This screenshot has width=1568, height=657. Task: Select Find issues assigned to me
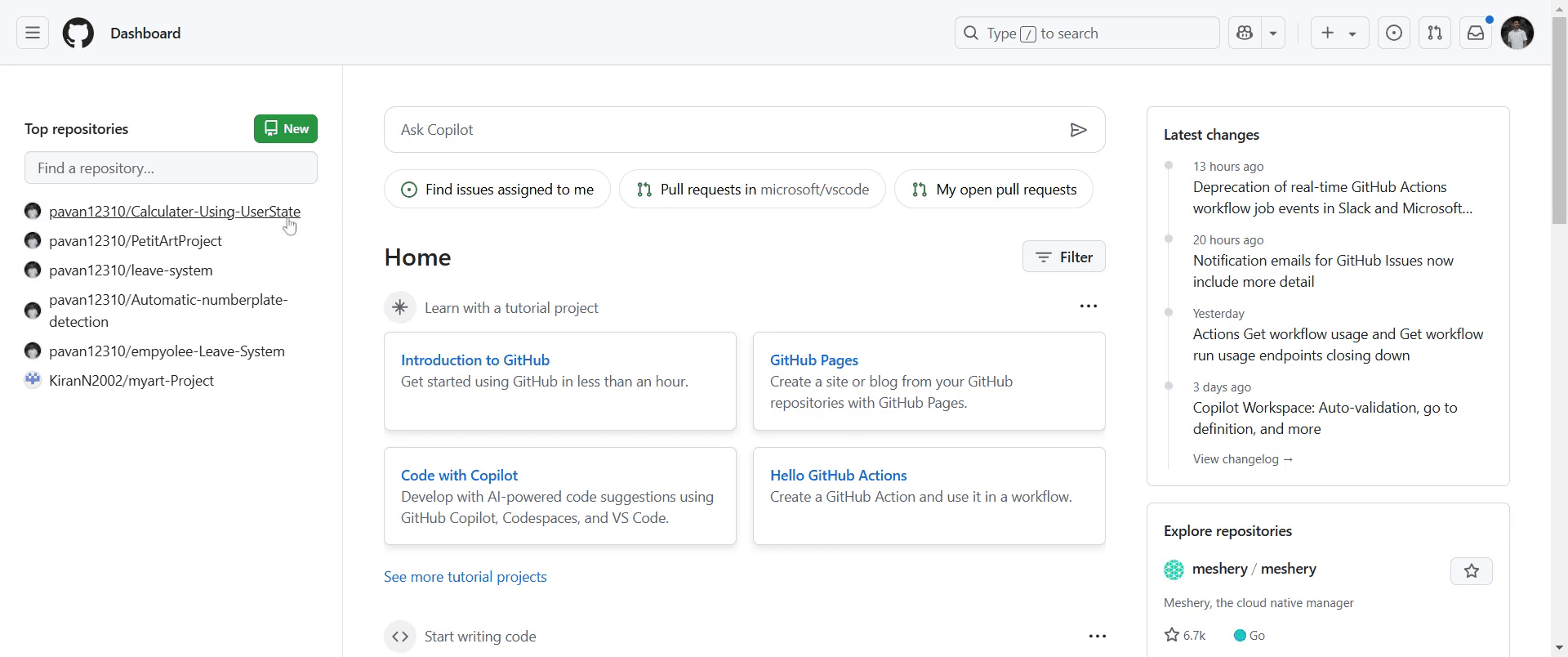pos(497,190)
